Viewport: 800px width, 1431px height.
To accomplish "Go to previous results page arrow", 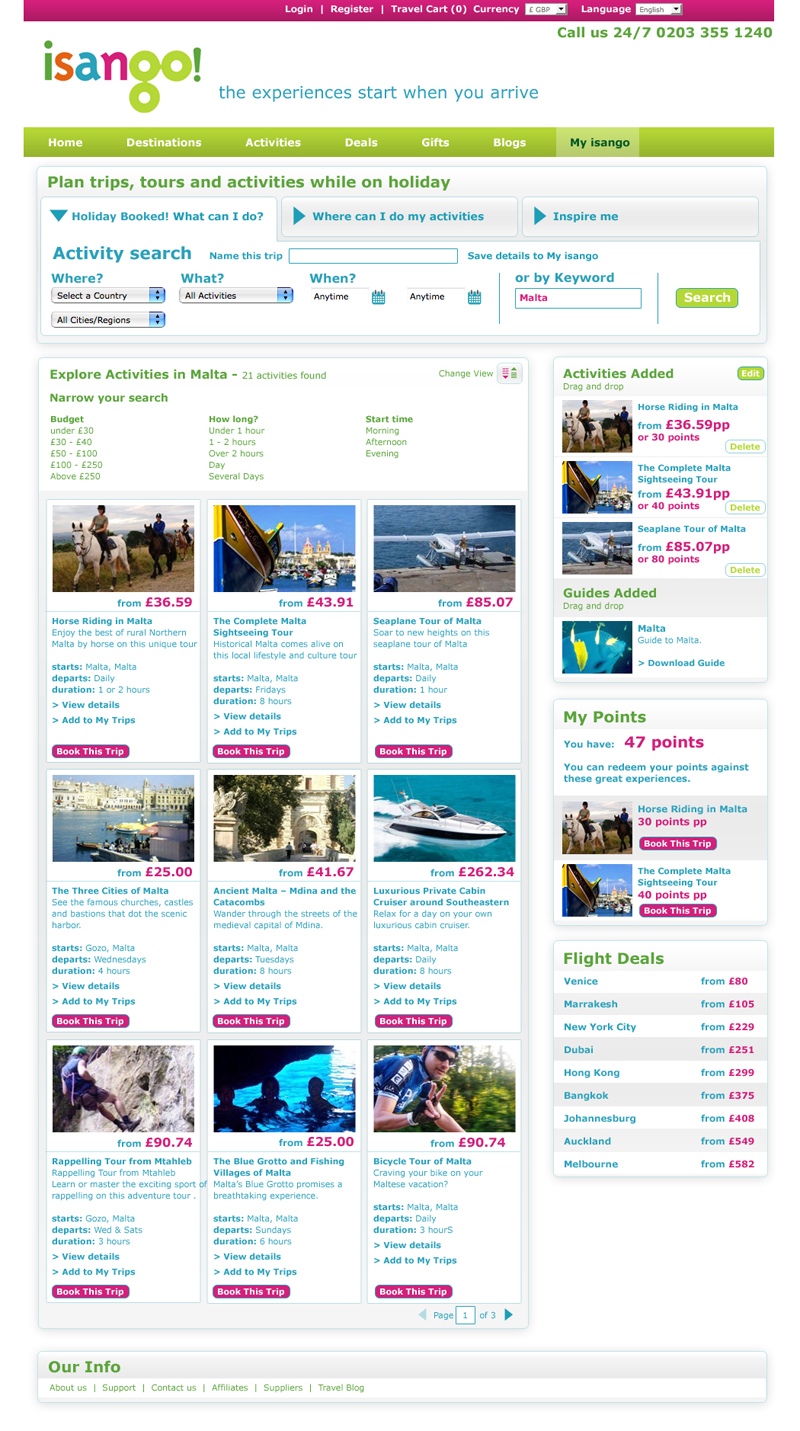I will 422,1315.
